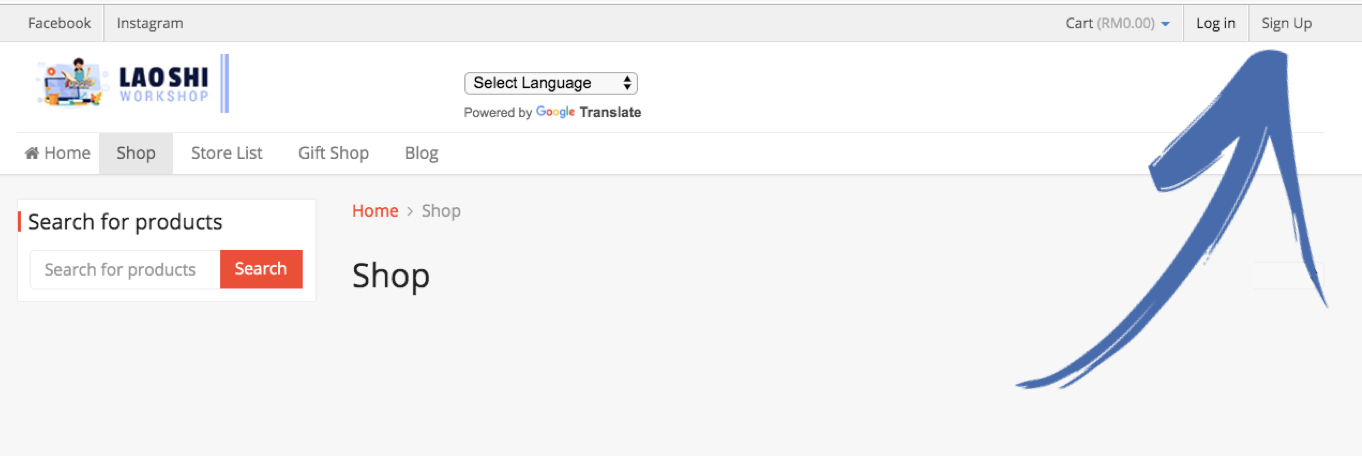Viewport: 1362px width, 456px height.
Task: Visit the Facebook link
Action: [59, 23]
